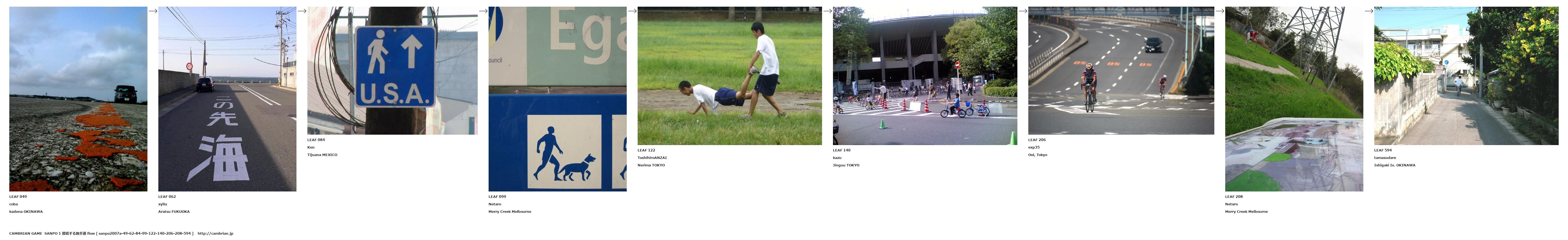The height and width of the screenshot is (240, 1568).
Task: Click author name tamasudare
Action: click(1385, 158)
